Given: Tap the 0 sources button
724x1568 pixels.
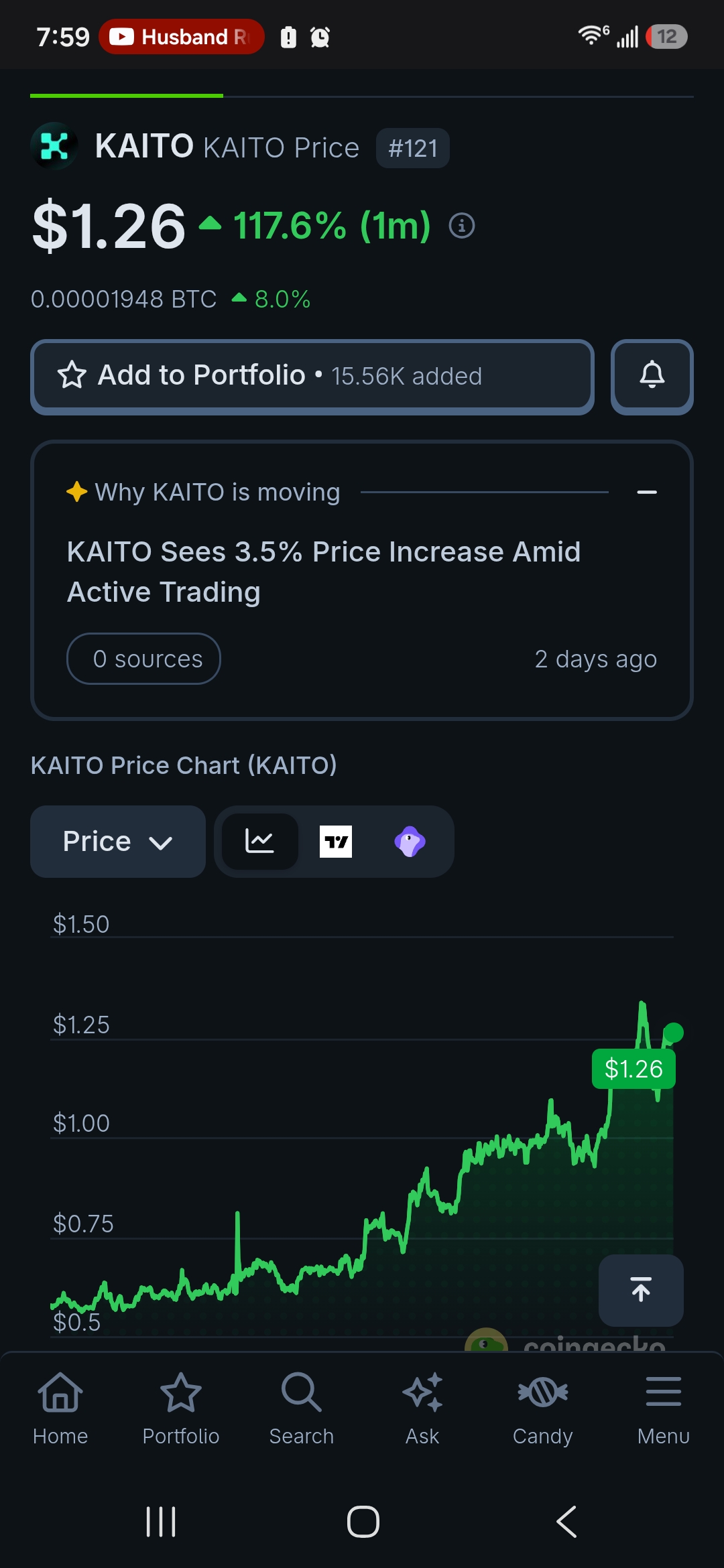Looking at the screenshot, I should coord(143,659).
